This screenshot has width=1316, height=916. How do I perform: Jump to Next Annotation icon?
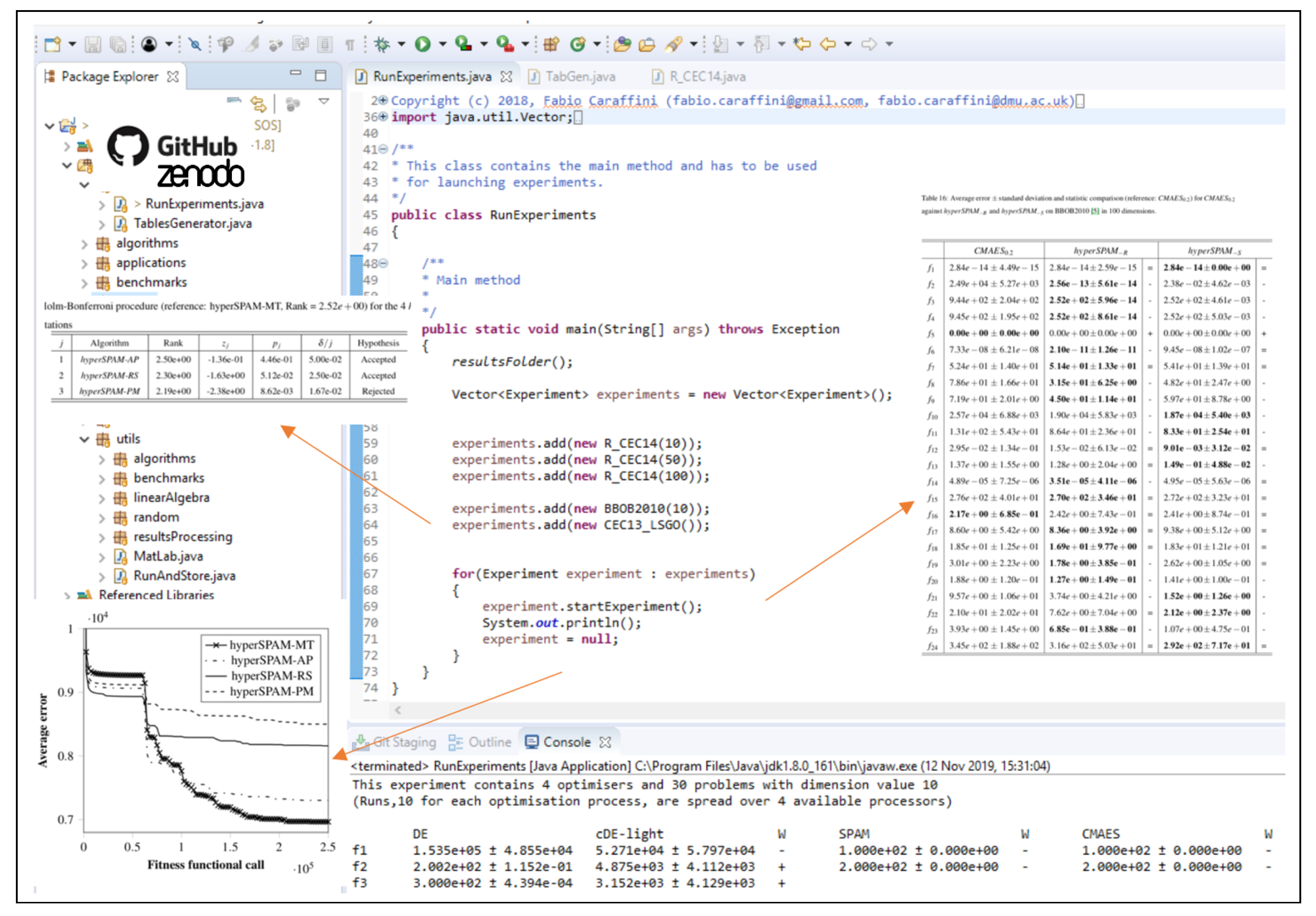[720, 44]
